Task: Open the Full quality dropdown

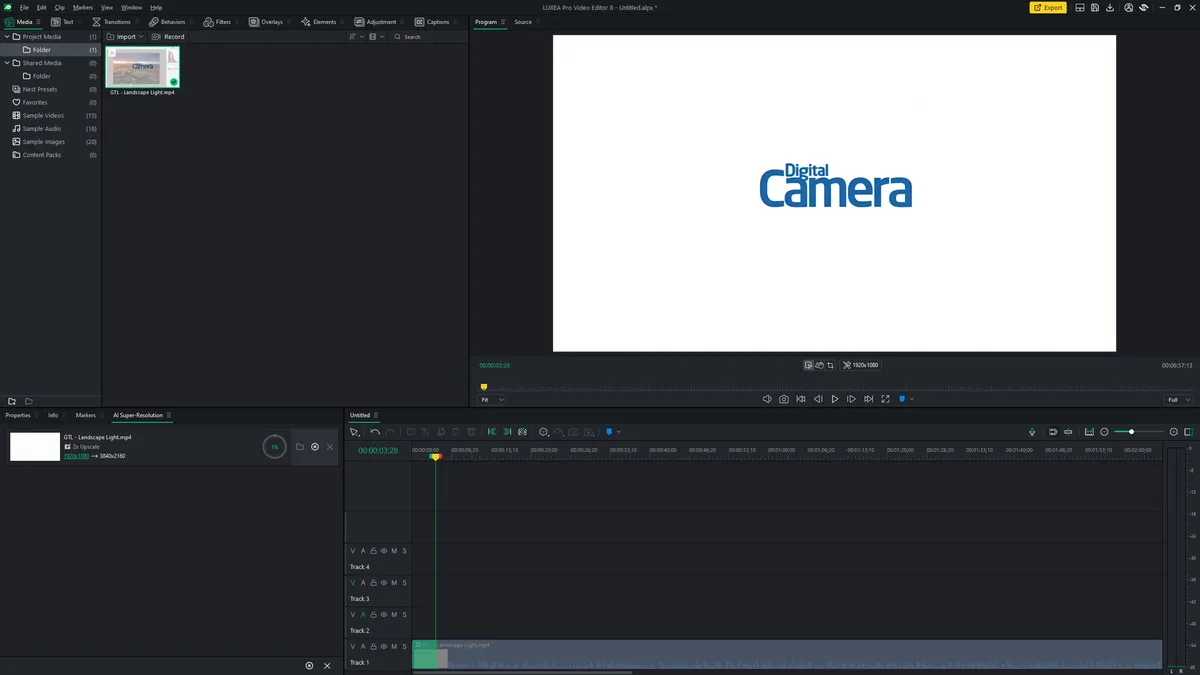Action: click(1179, 400)
